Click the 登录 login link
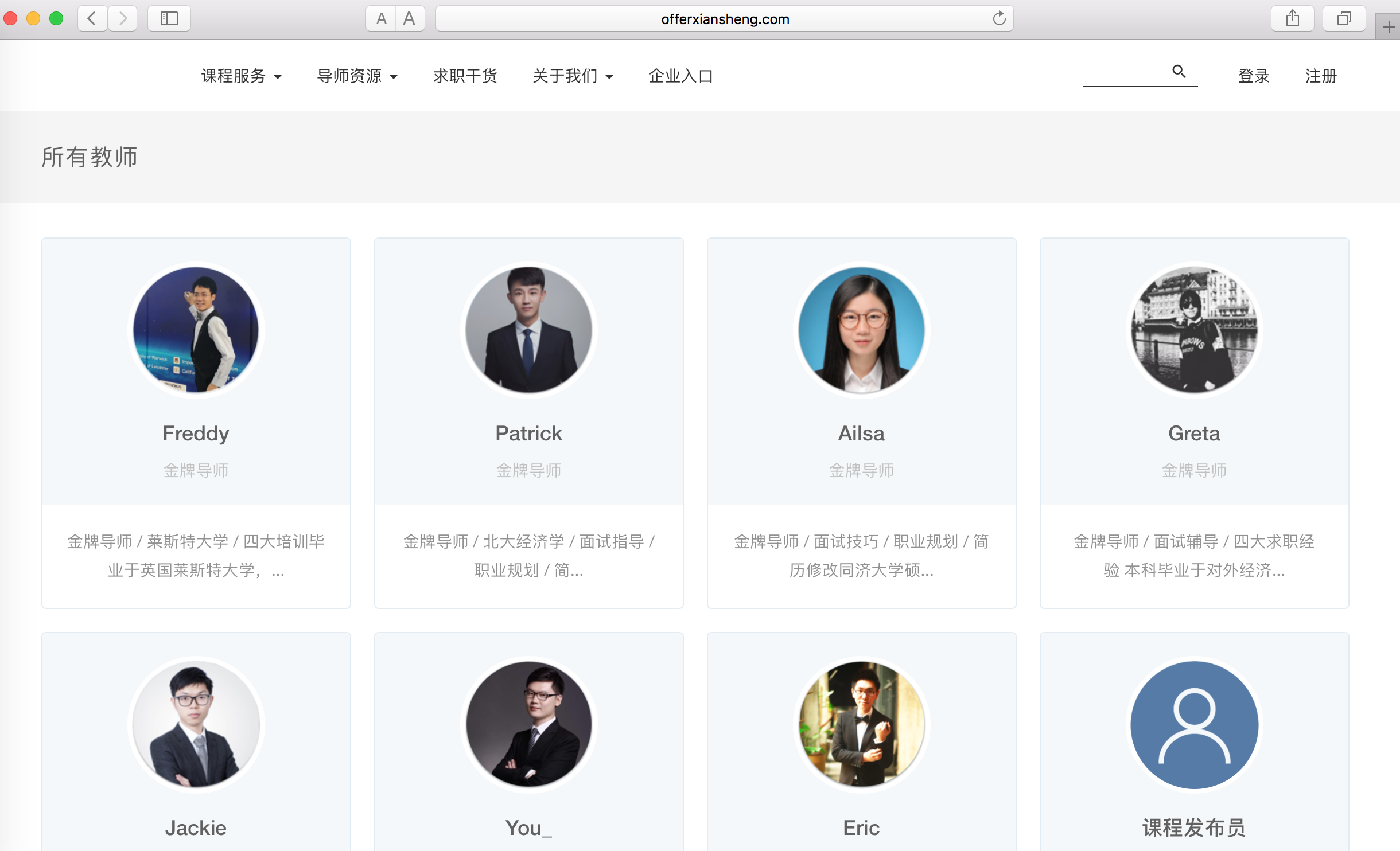1400x851 pixels. [1254, 76]
